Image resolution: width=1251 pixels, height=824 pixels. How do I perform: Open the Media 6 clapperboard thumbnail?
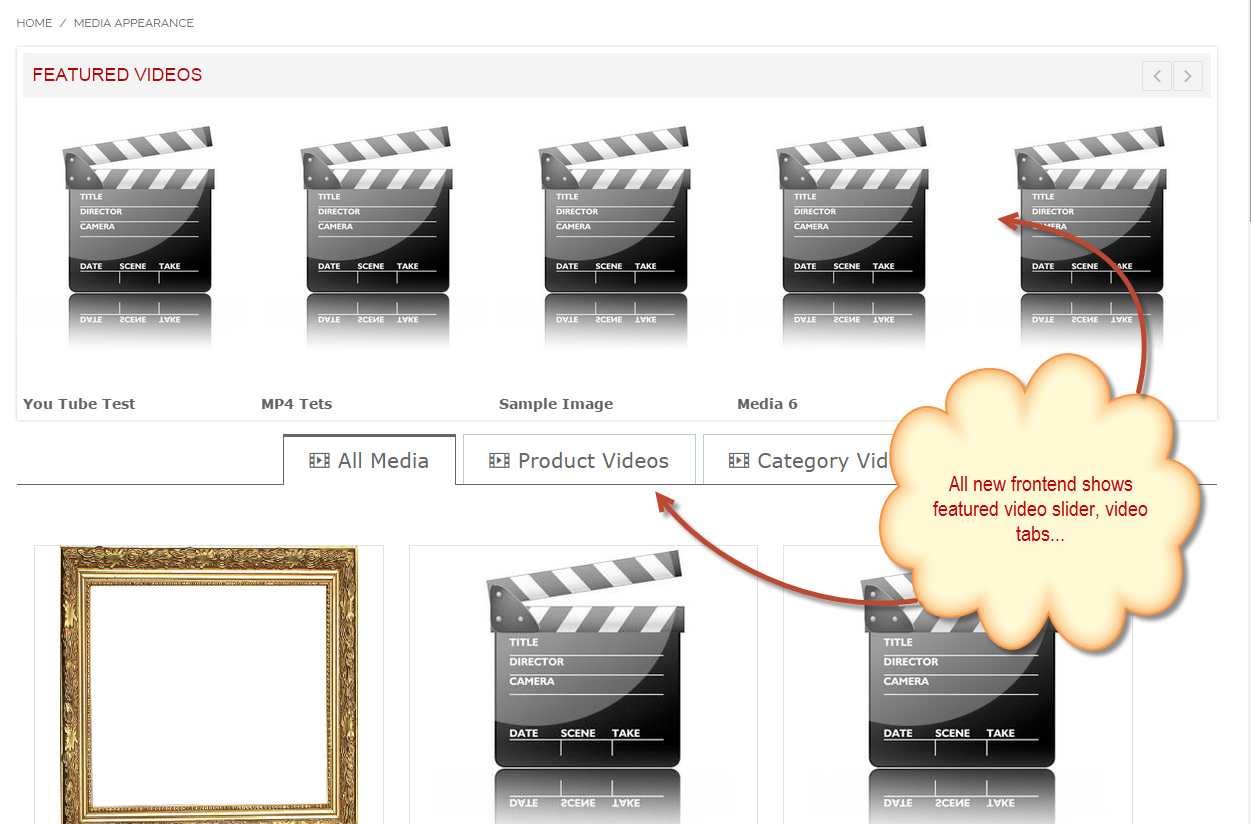853,235
